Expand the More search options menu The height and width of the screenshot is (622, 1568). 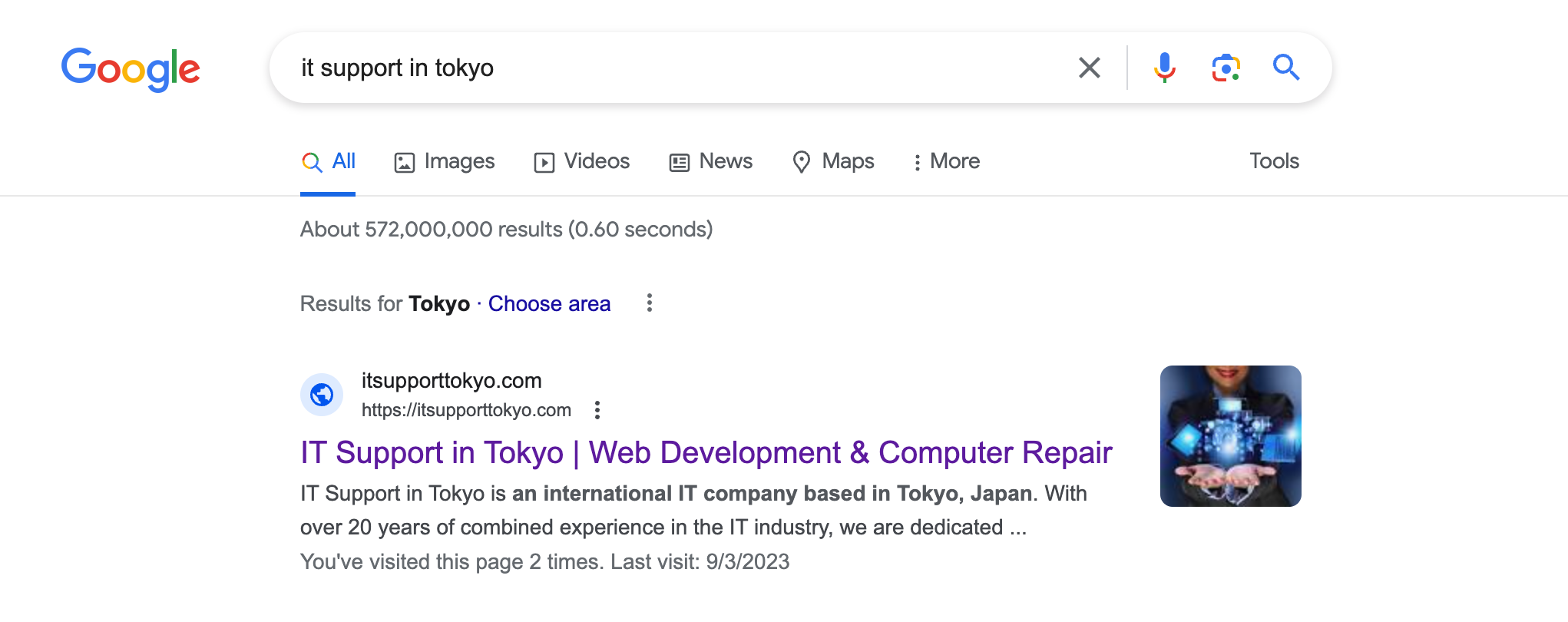[x=946, y=161]
